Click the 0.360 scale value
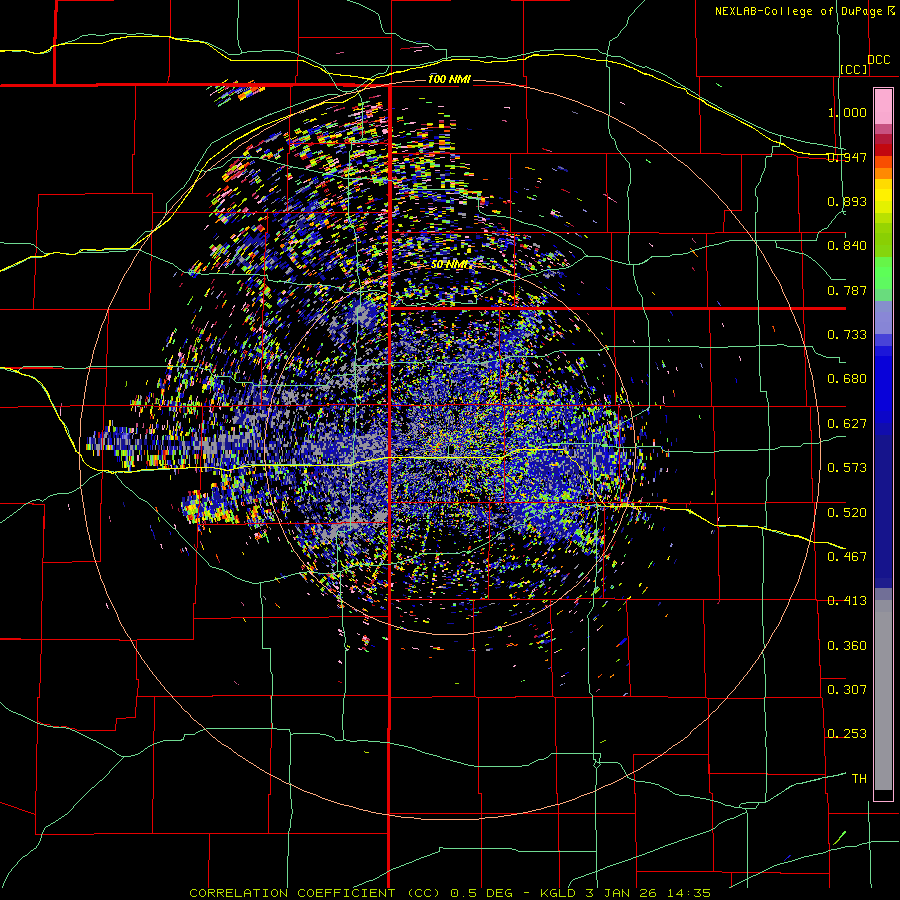900x900 pixels. coord(847,646)
